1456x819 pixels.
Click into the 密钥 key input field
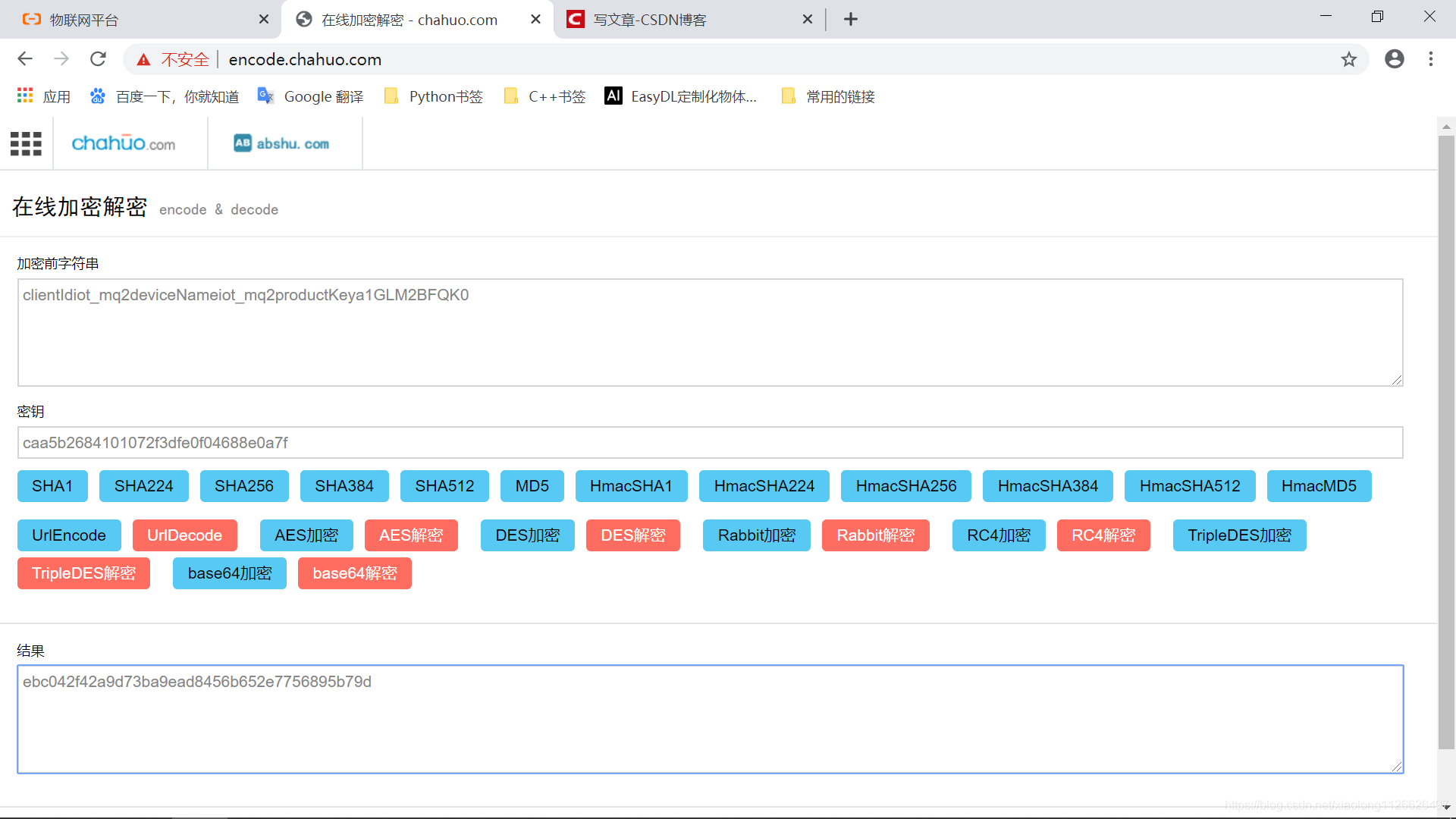(x=710, y=443)
